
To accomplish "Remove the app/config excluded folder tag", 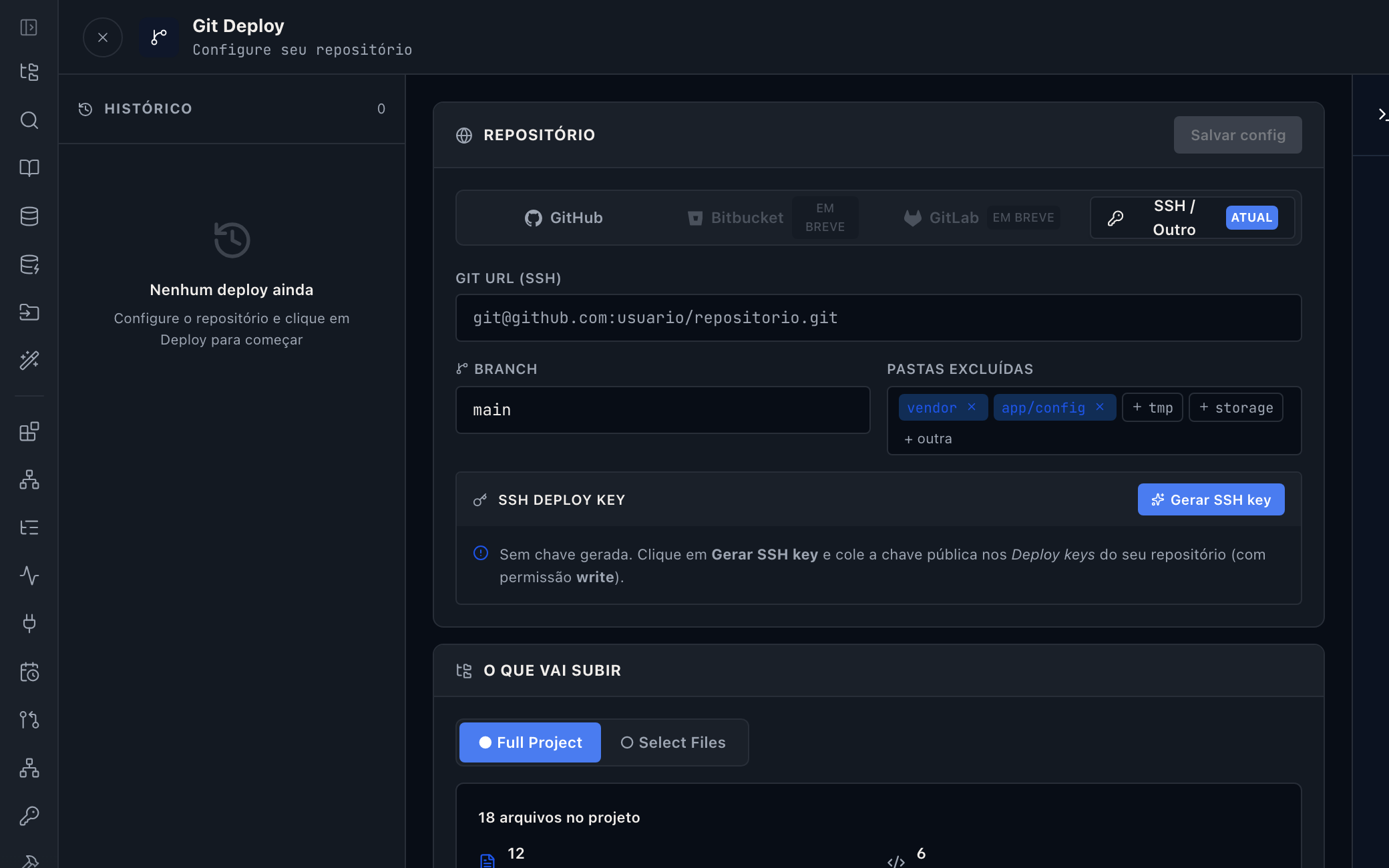I will pyautogui.click(x=1100, y=407).
